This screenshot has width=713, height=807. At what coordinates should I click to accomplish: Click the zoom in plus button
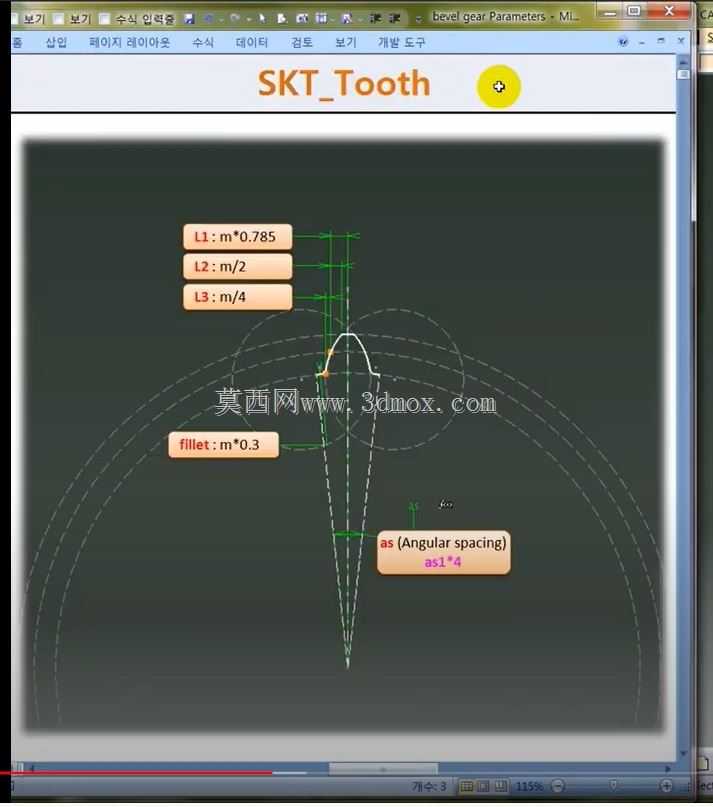(x=666, y=786)
